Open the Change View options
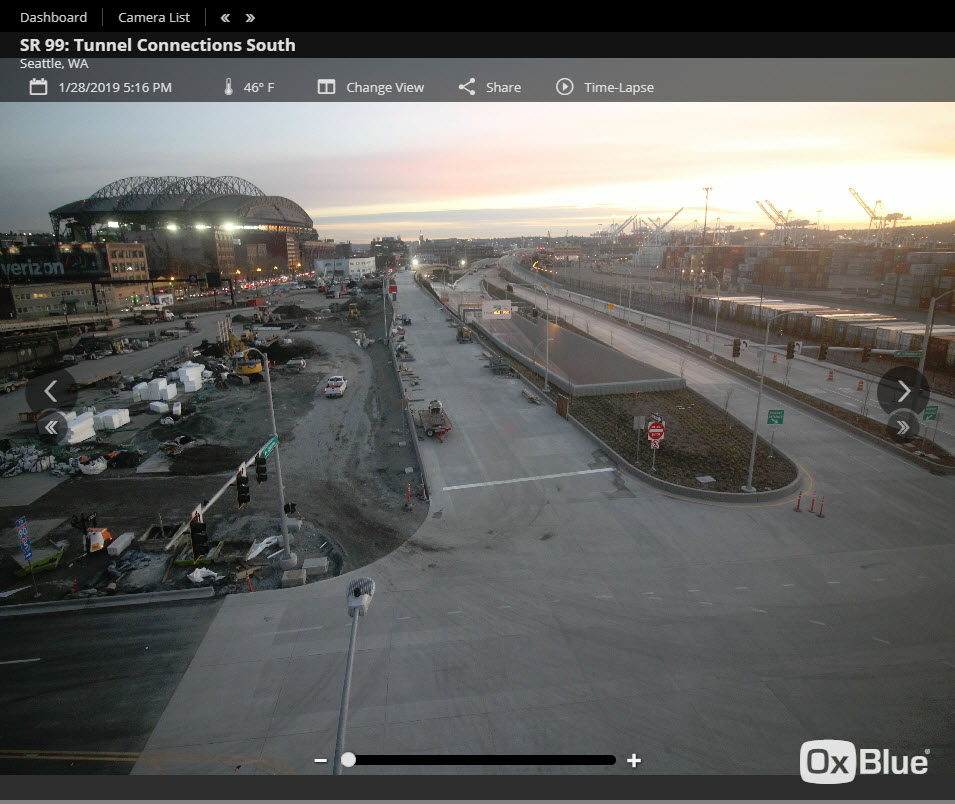955x804 pixels. tap(371, 87)
